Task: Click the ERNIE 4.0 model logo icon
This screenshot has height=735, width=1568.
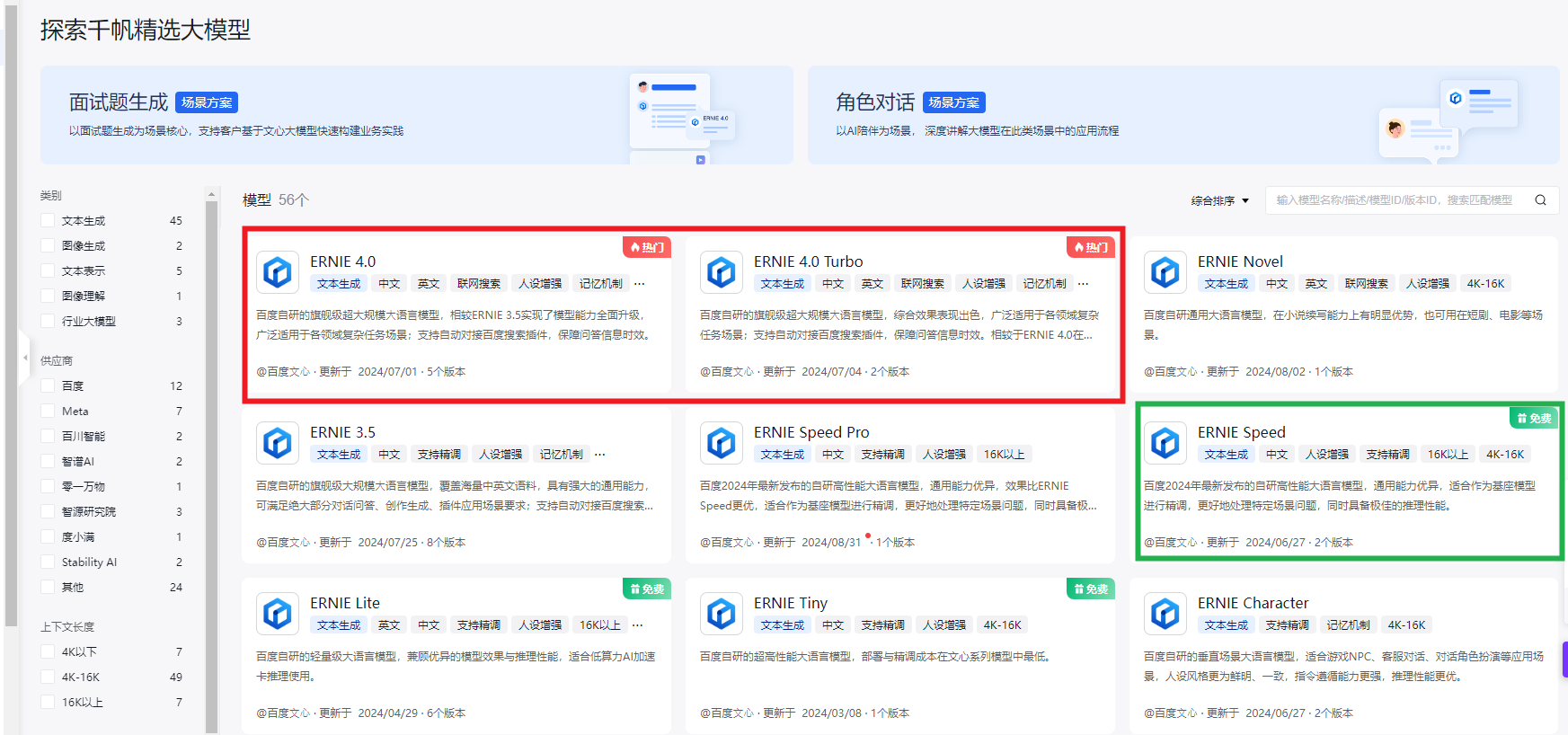Action: tap(277, 271)
